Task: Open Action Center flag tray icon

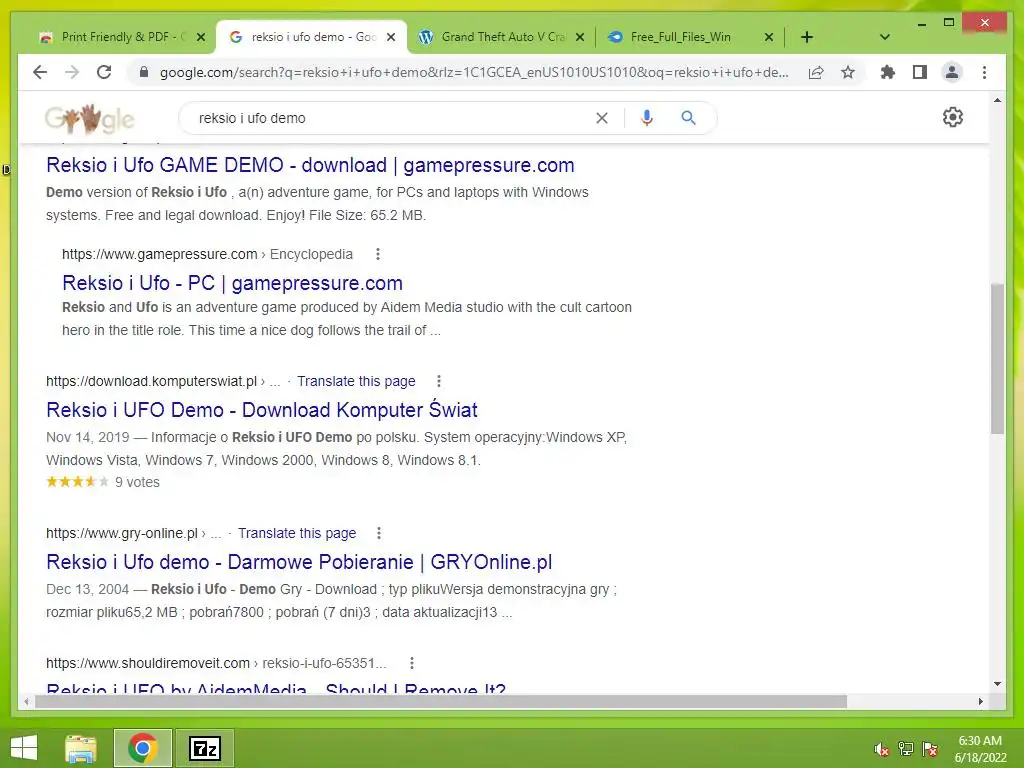Action: [x=929, y=749]
